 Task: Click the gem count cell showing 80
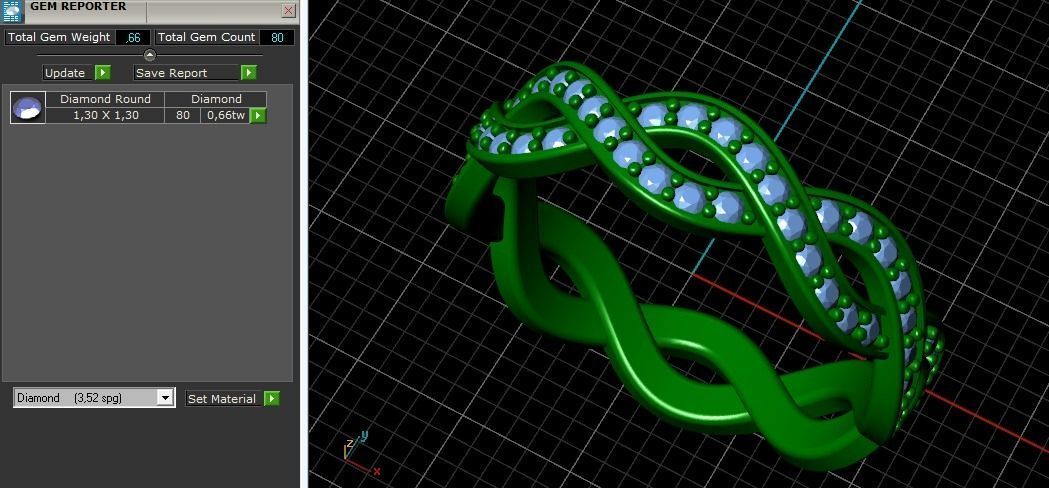pyautogui.click(x=183, y=115)
